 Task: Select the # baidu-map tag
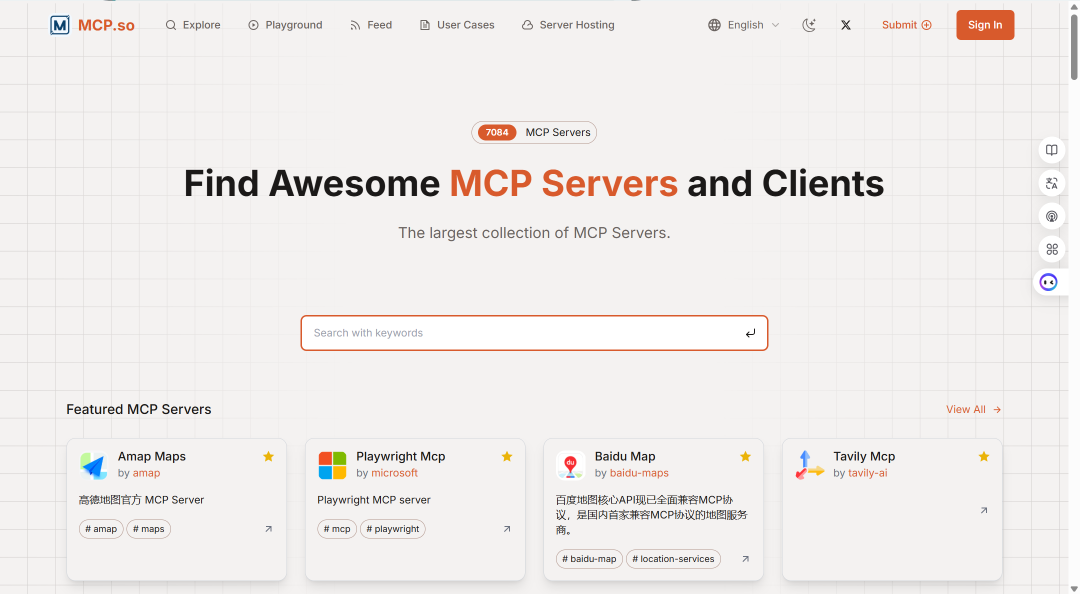point(589,559)
